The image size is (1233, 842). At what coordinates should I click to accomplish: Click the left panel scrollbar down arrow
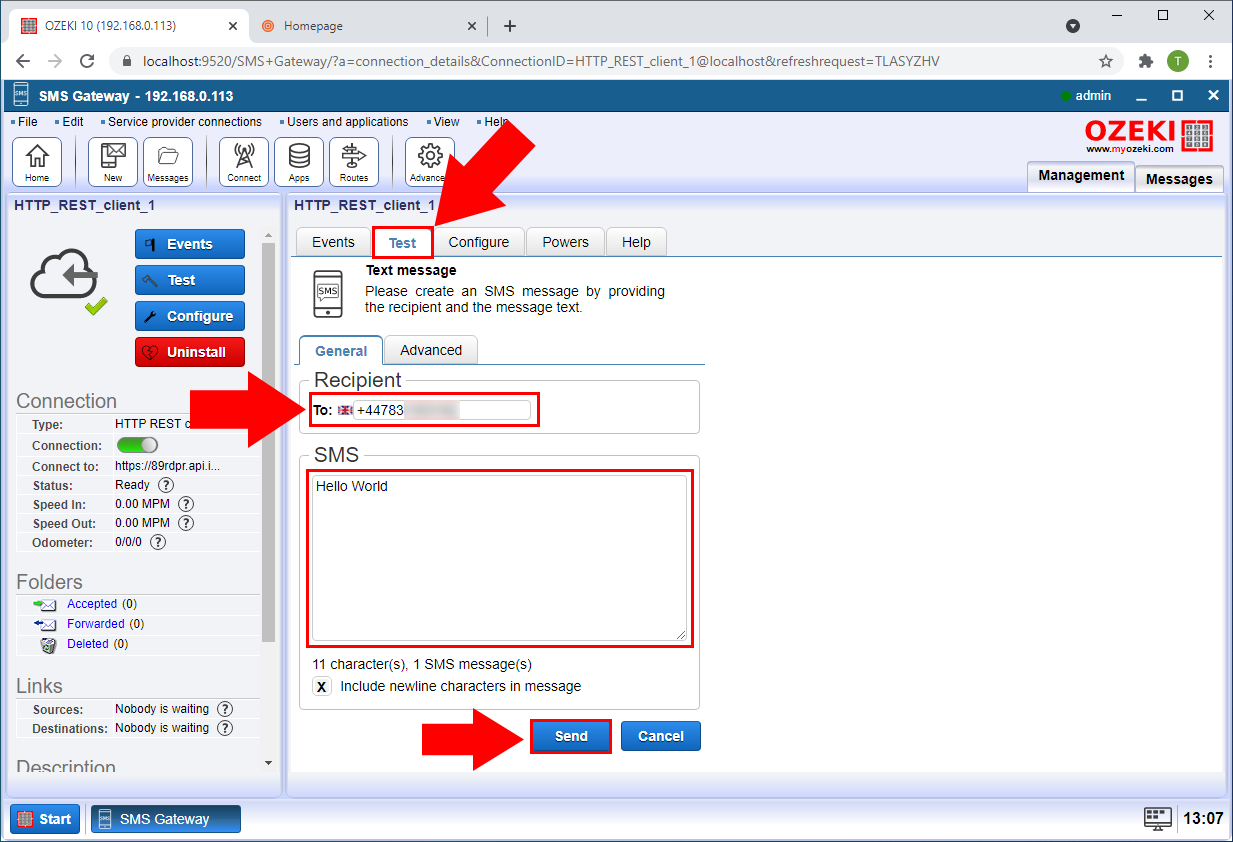tap(268, 762)
